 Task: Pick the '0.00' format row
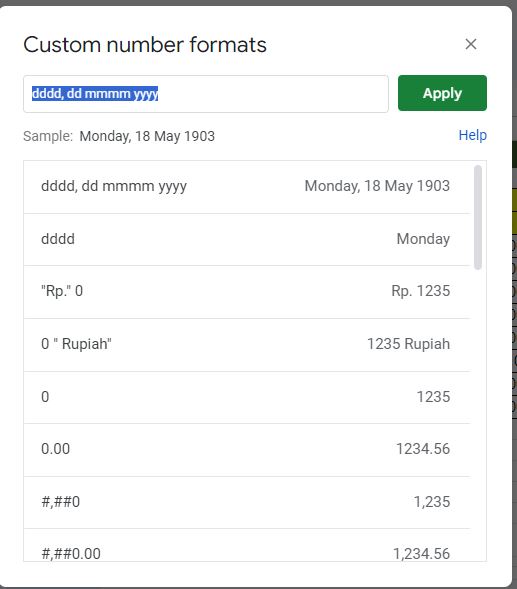[247, 450]
